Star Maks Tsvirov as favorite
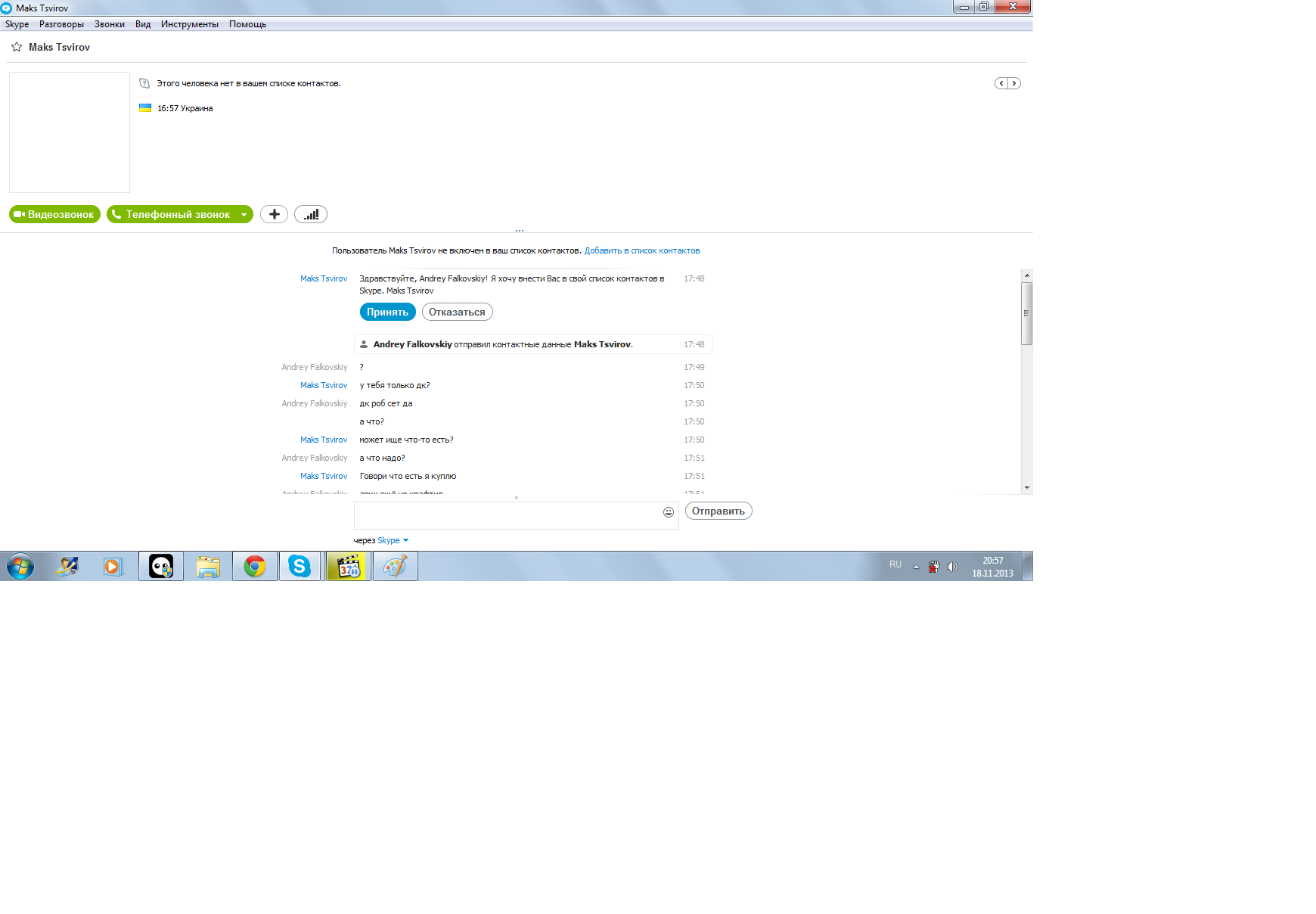Viewport: 1316px width, 914px height. click(17, 47)
